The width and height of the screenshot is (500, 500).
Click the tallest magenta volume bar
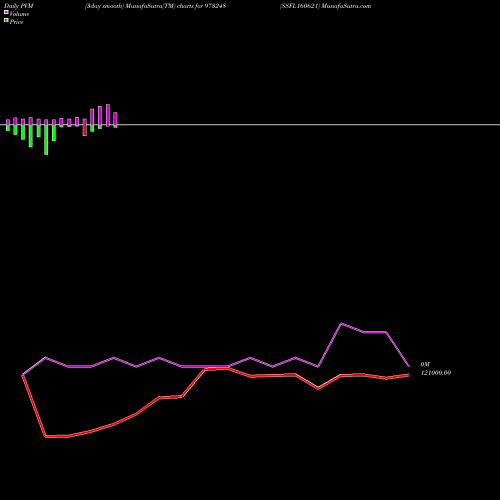pyautogui.click(x=108, y=115)
